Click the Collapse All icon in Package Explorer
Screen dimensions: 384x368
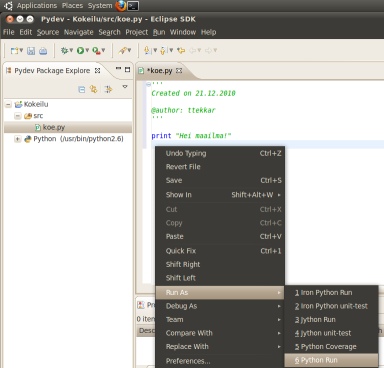click(x=82, y=89)
